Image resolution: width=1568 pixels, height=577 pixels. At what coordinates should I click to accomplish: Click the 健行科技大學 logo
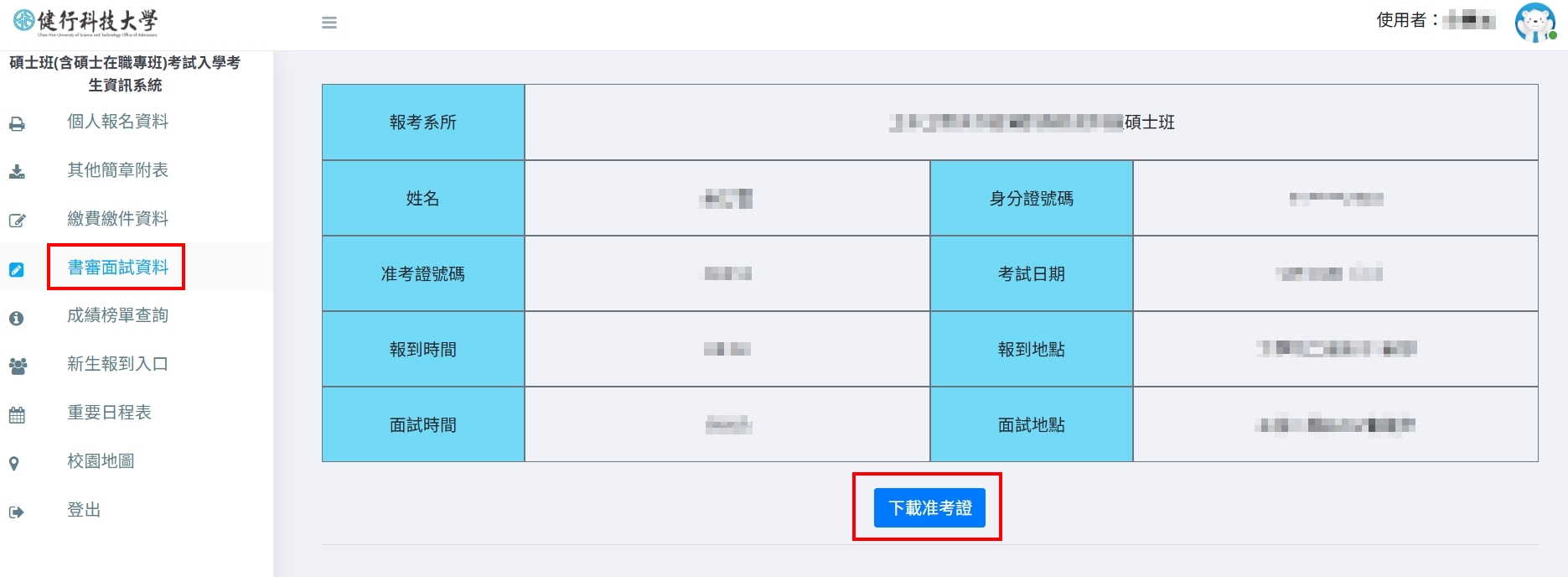click(85, 23)
